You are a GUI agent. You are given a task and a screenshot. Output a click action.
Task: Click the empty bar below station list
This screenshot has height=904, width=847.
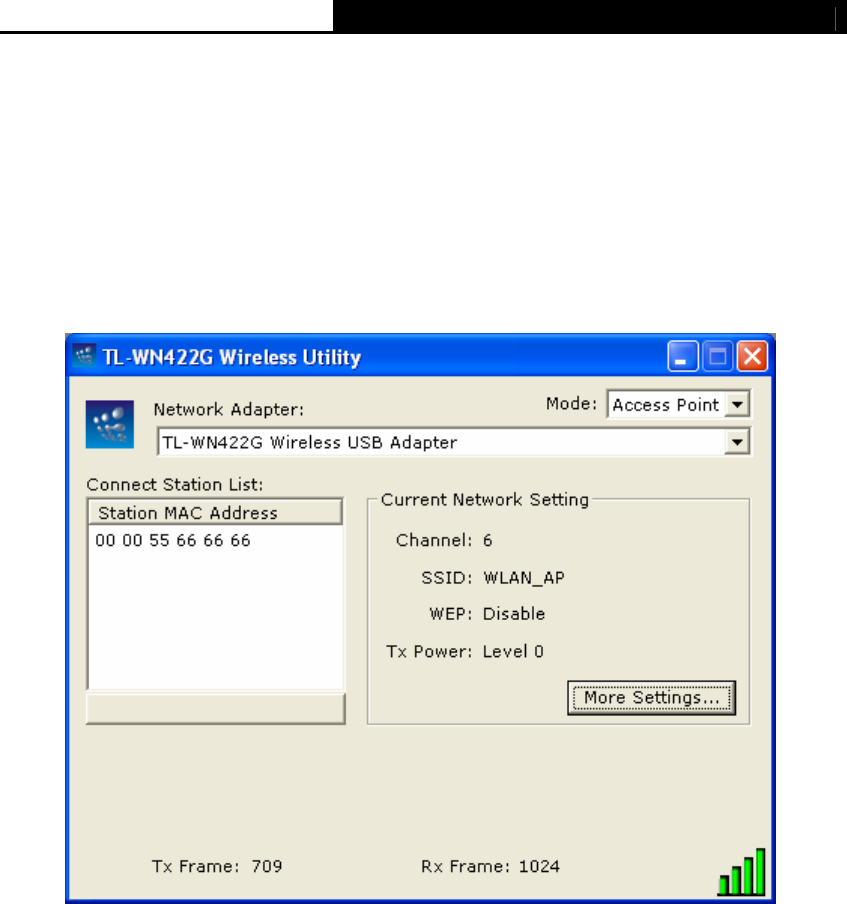[x=216, y=709]
